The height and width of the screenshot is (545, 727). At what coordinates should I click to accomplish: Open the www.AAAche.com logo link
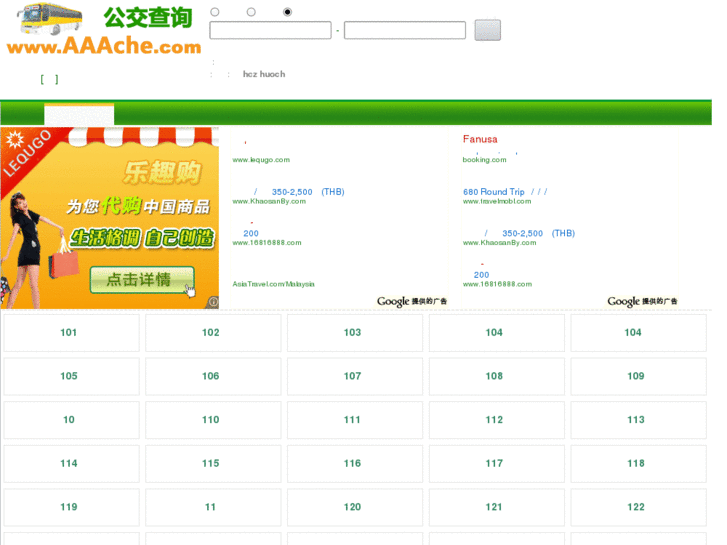tap(104, 46)
